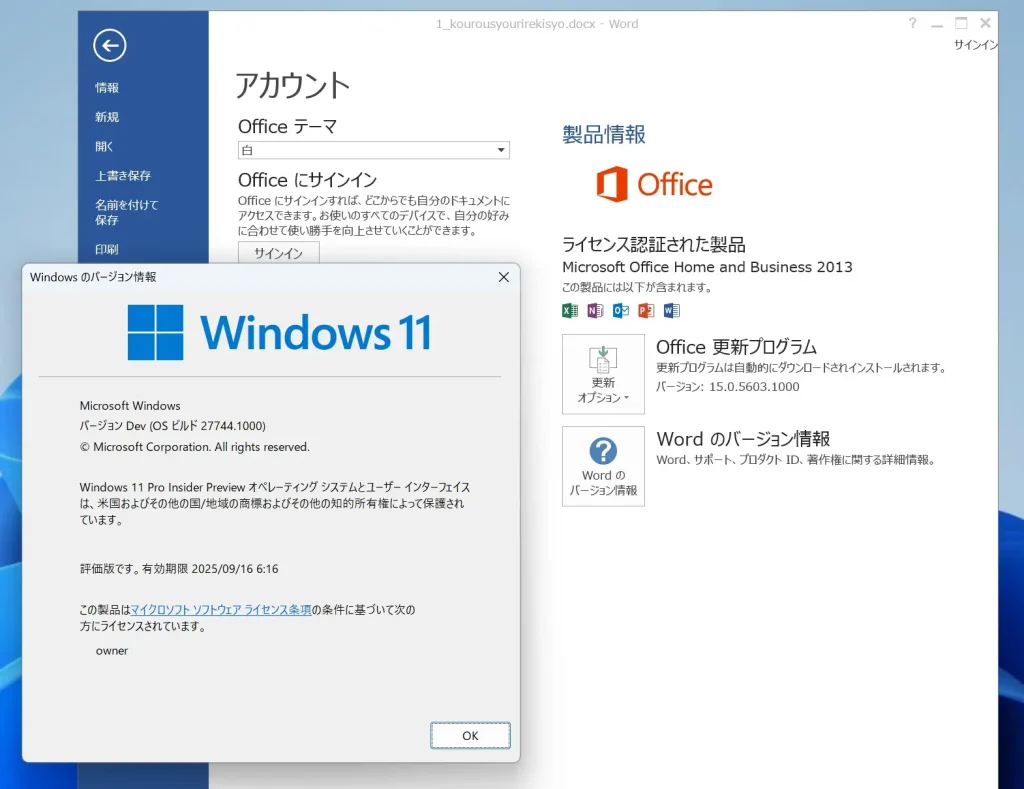Open Word の バージョン情報 button
This screenshot has width=1024, height=789.
(603, 466)
